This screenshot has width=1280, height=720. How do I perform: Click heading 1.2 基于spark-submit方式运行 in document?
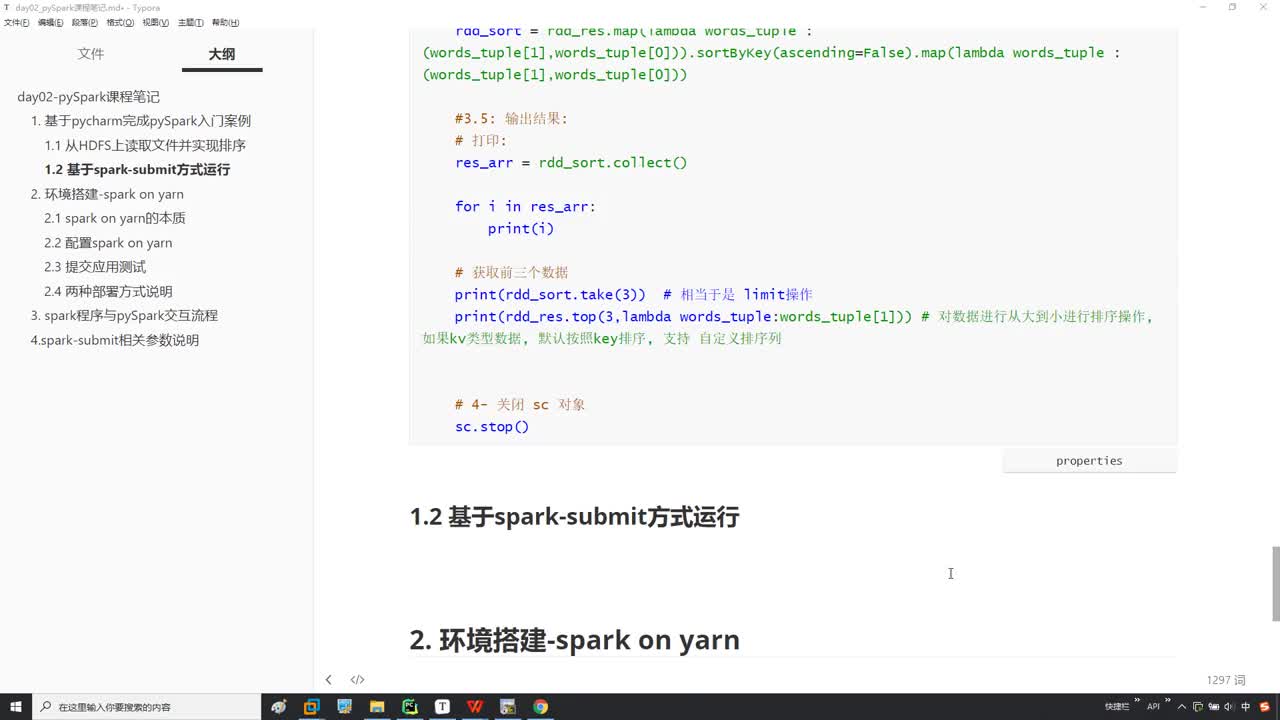click(574, 517)
